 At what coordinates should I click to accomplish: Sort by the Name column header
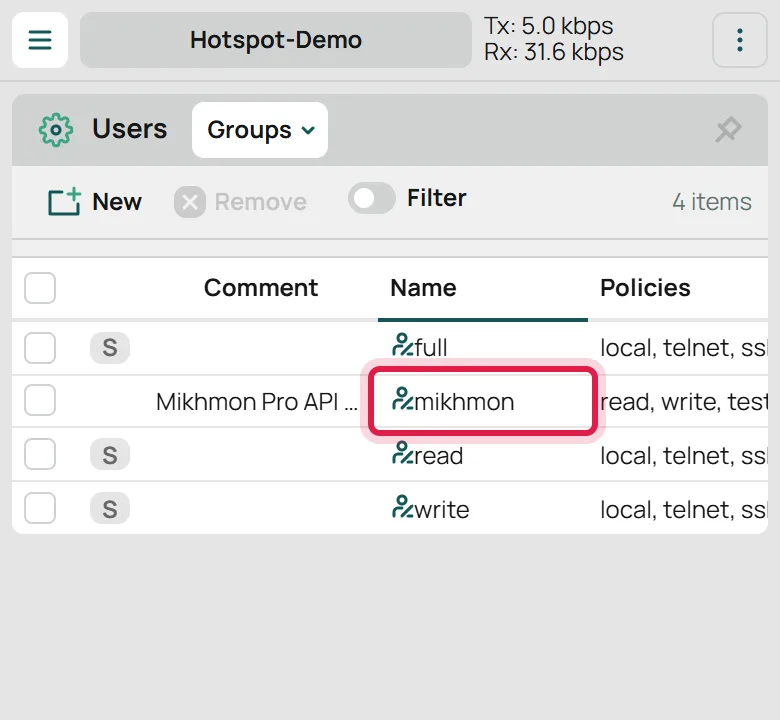coord(423,288)
